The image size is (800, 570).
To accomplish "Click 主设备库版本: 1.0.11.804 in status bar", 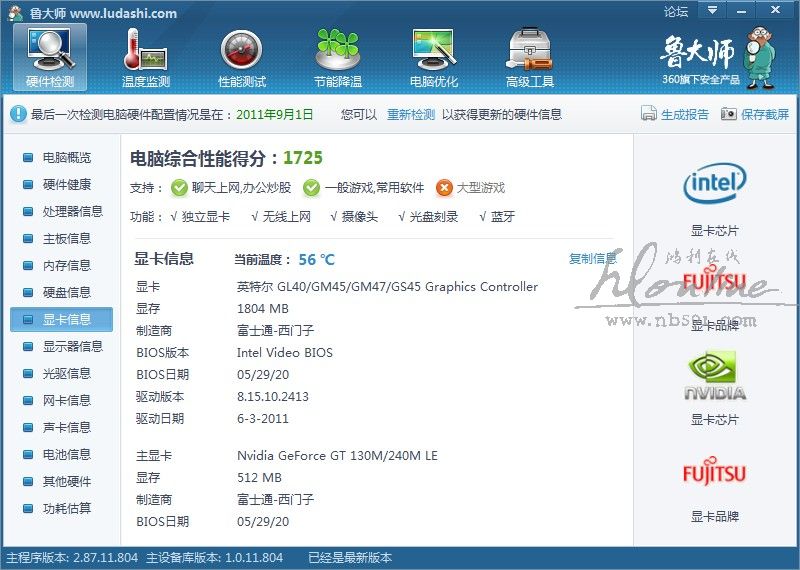I will pos(214,558).
